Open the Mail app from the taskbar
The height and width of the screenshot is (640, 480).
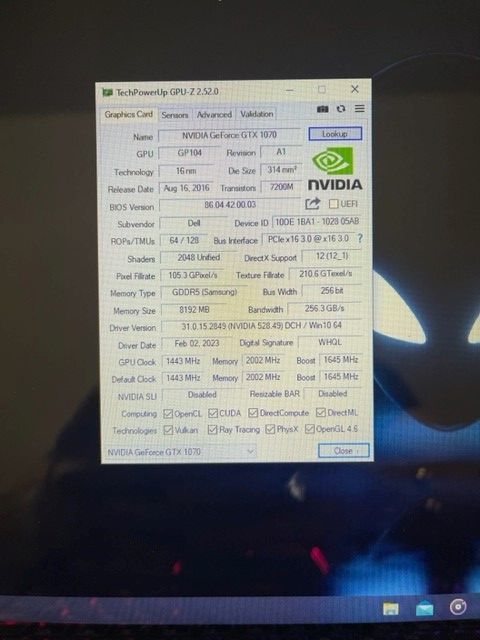pyautogui.click(x=424, y=609)
